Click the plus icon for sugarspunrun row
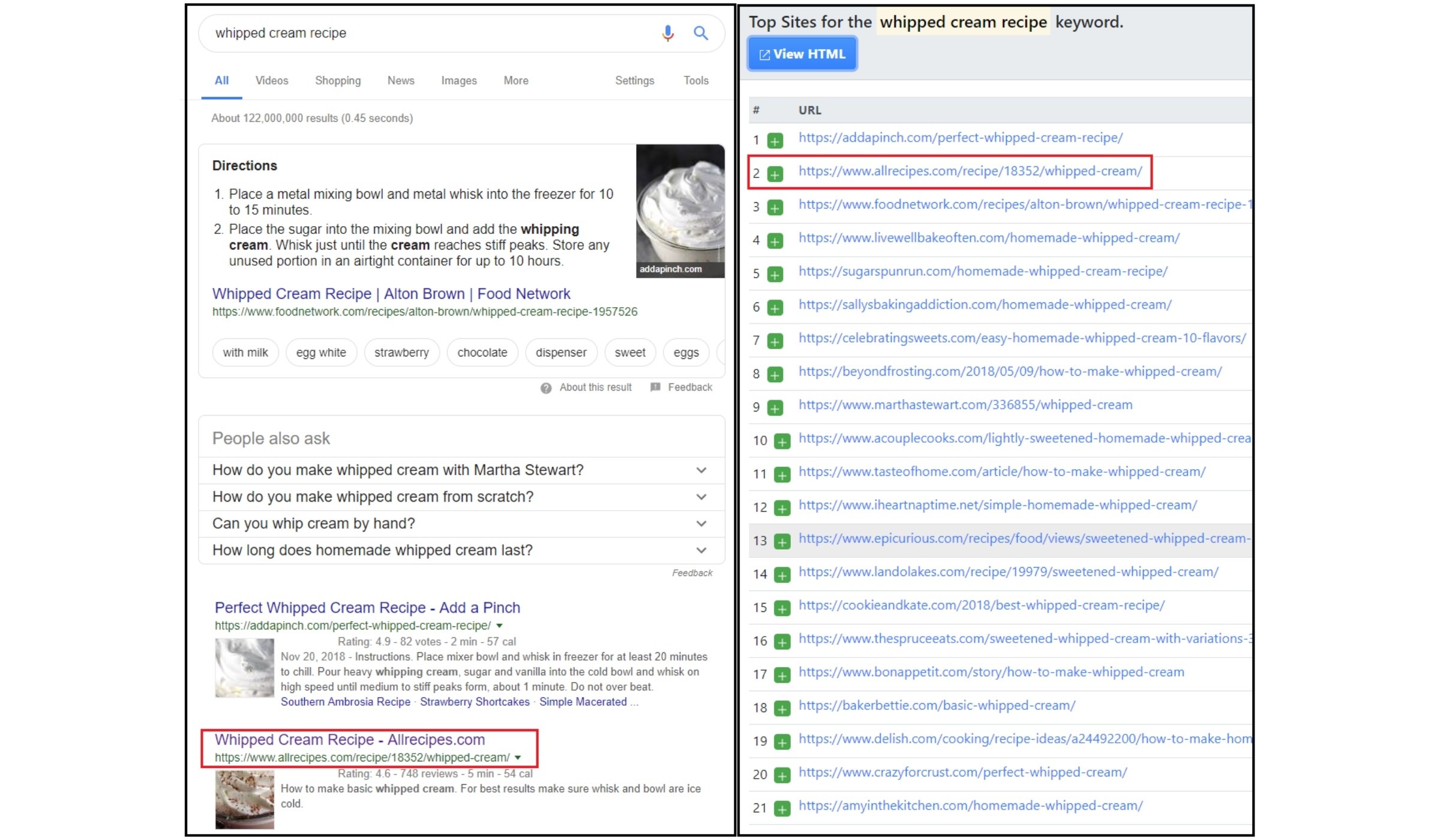 (775, 274)
